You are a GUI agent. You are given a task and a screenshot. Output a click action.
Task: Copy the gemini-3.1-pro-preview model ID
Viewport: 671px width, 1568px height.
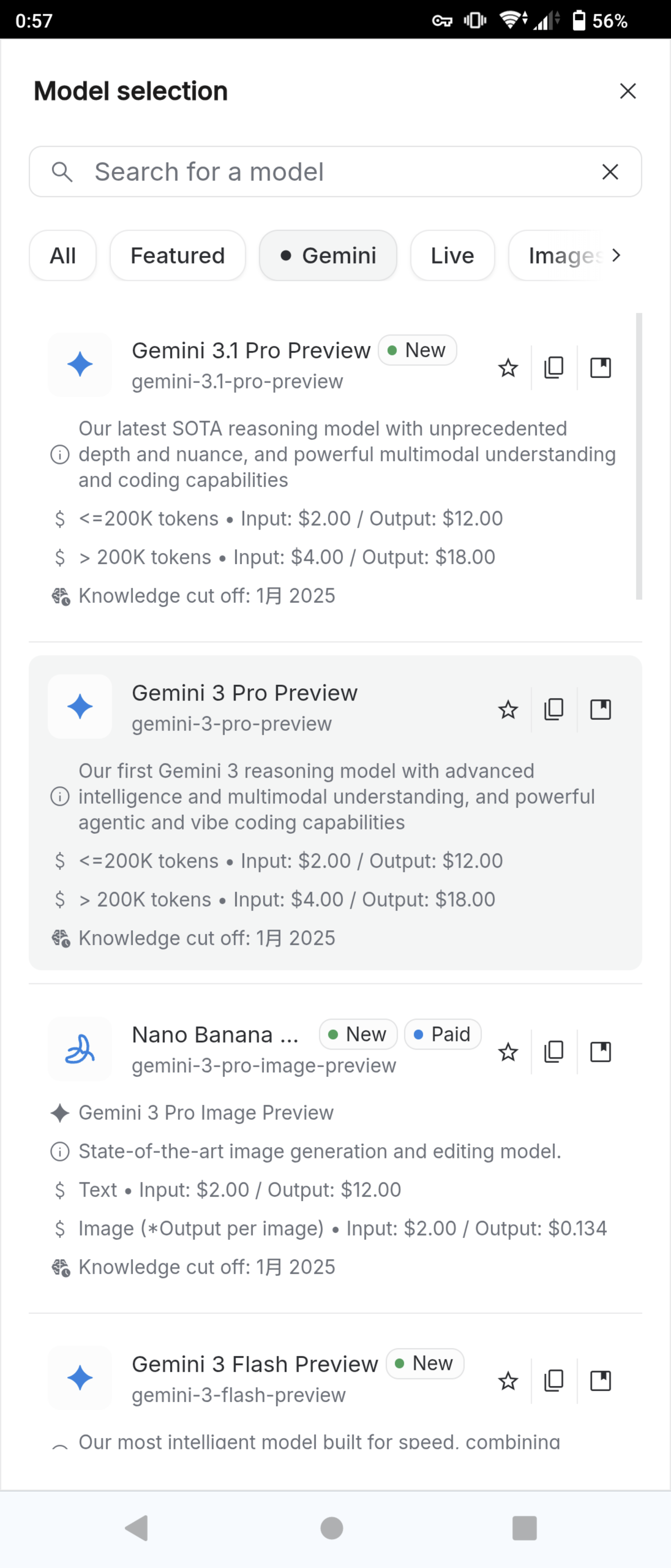click(x=553, y=367)
